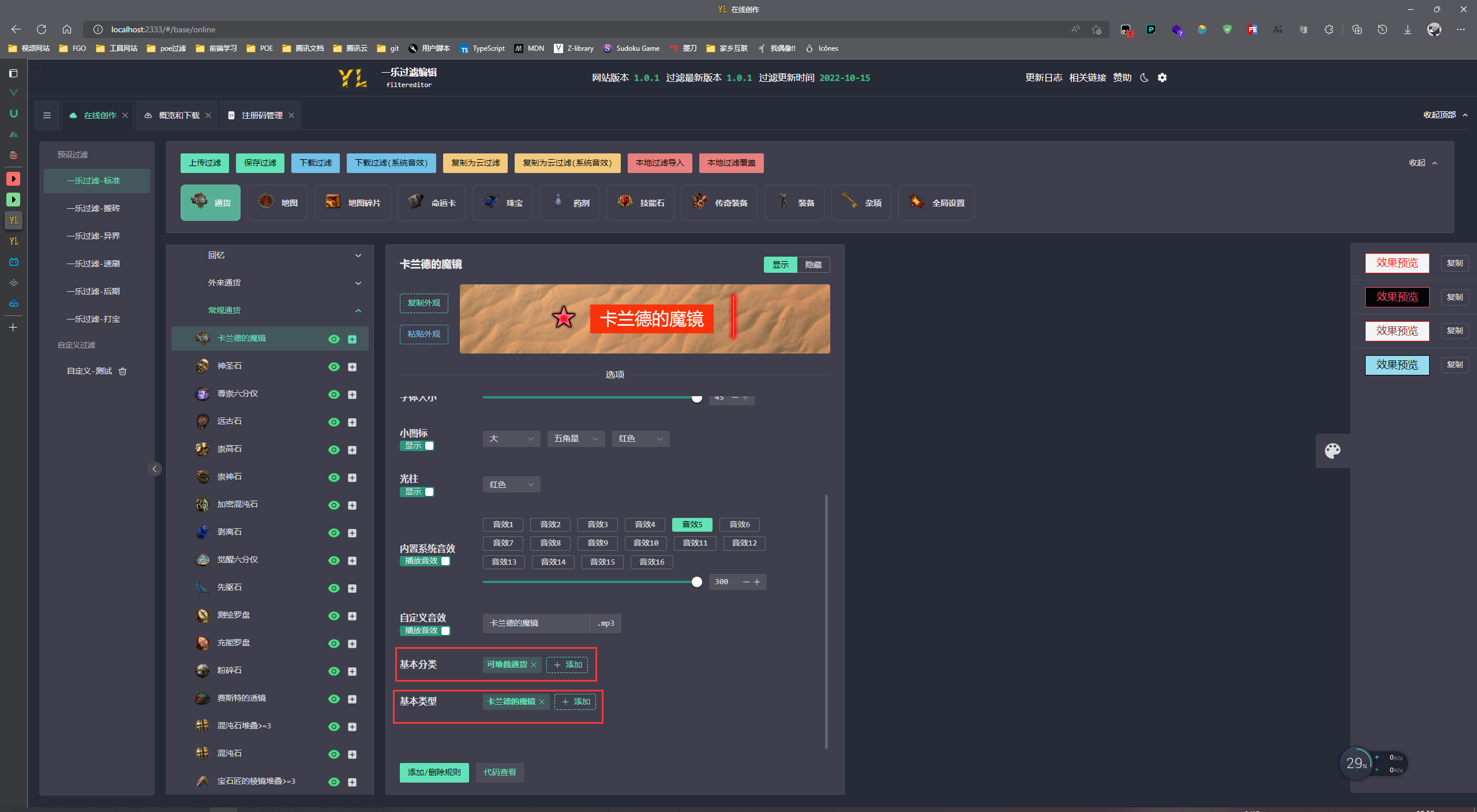Toggle 自定义音效 播放音效 switch

425,631
